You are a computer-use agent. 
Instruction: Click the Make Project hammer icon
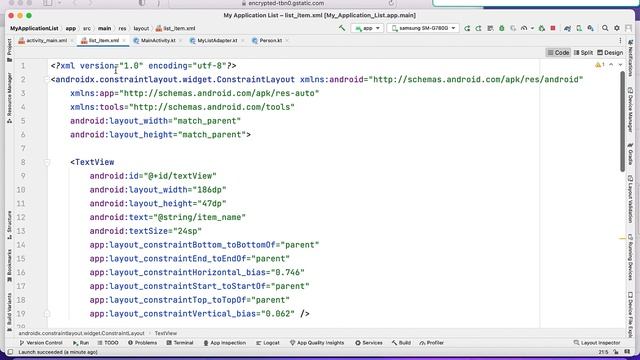[342, 28]
